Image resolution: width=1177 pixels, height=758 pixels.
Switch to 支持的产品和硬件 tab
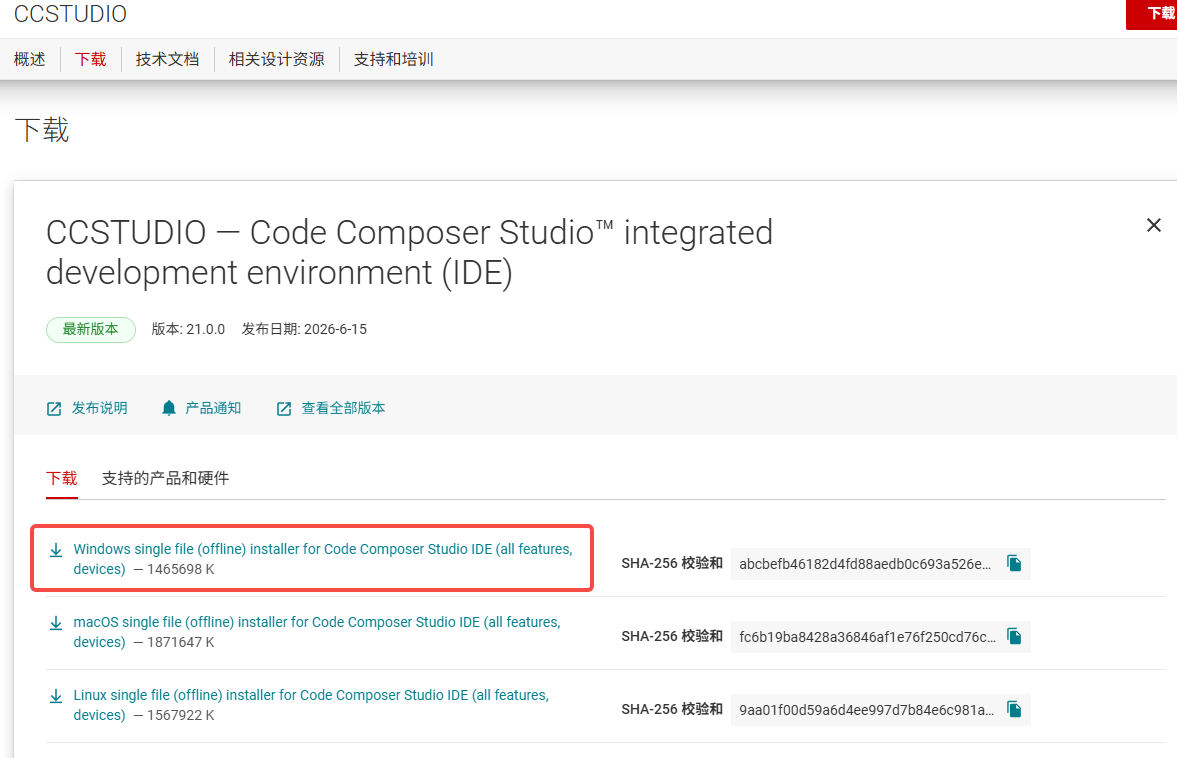coord(165,478)
